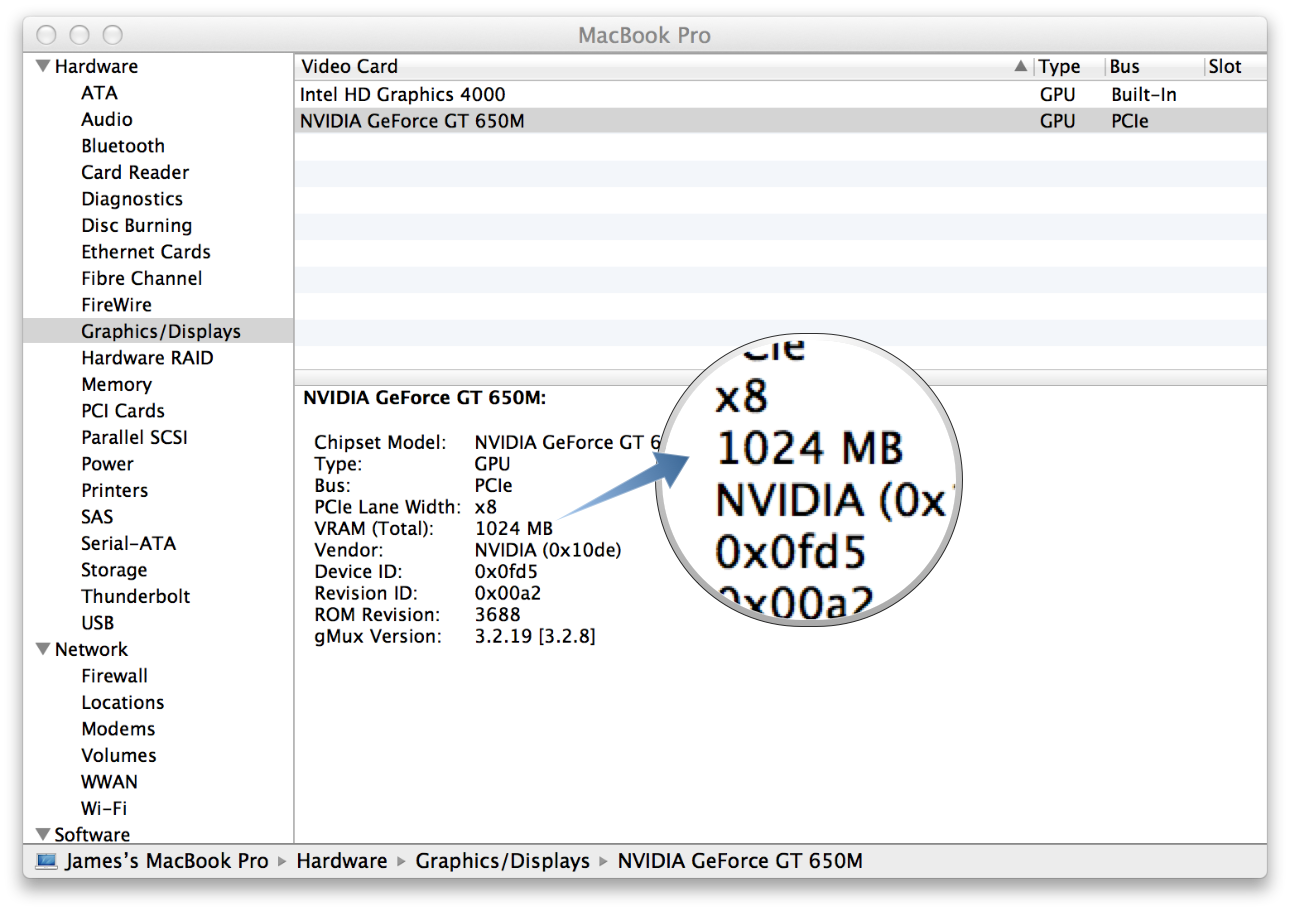Click Hardware in the path bar

coord(342,861)
